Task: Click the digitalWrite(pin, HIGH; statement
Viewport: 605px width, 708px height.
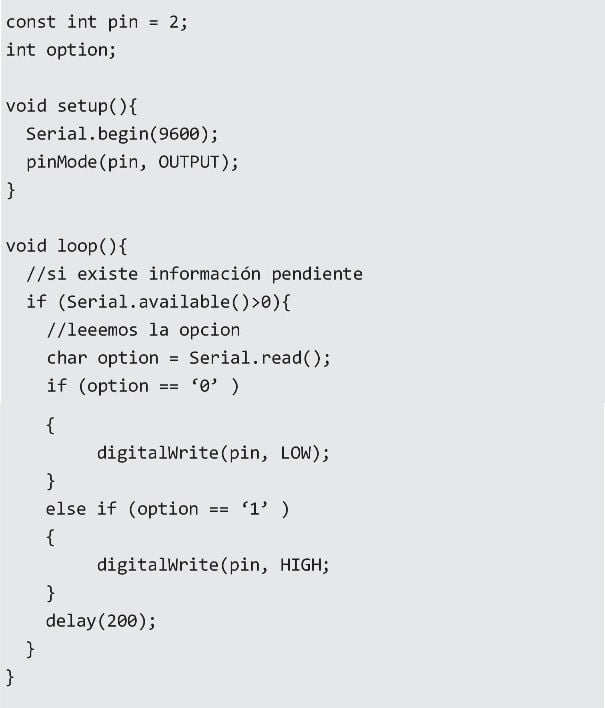Action: pos(213,565)
